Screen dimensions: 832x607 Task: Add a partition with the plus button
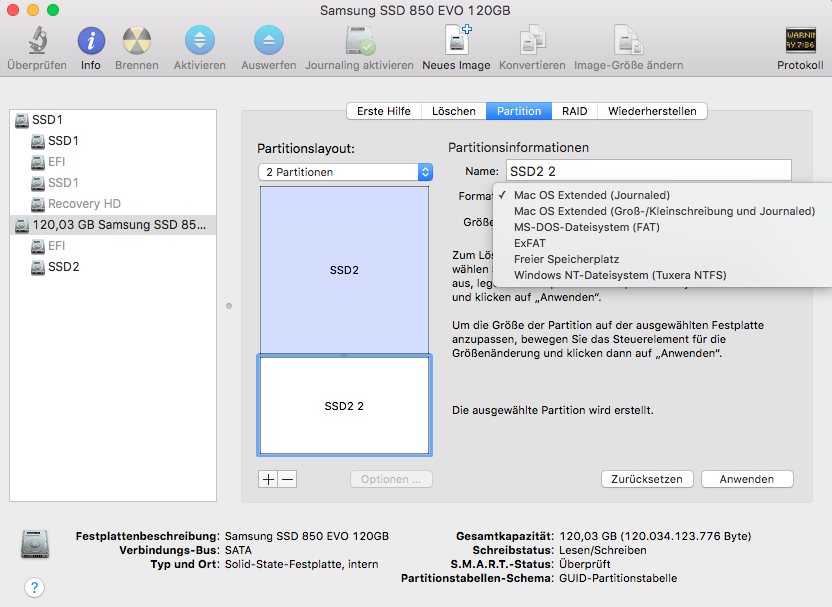tap(268, 479)
